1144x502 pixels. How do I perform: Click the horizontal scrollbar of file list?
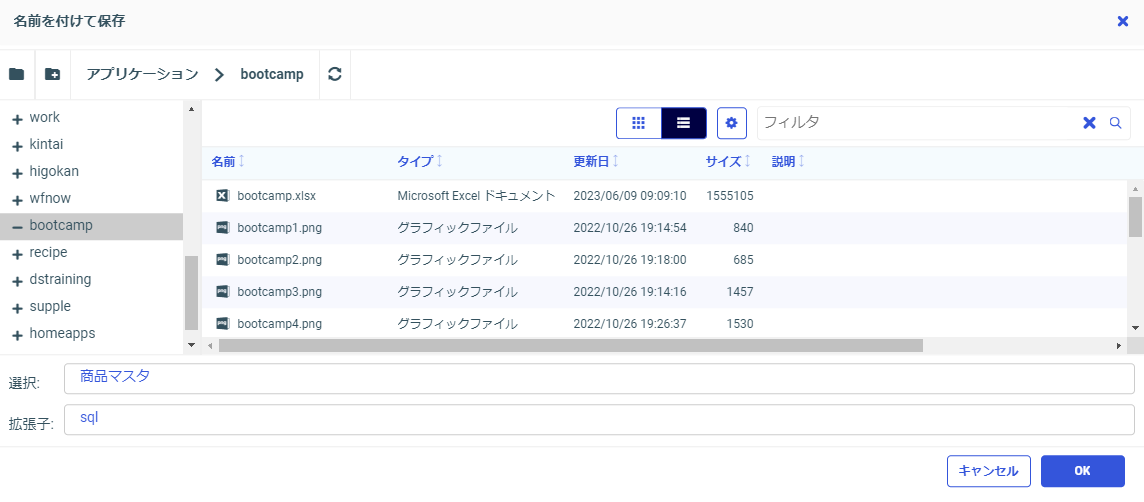click(x=570, y=346)
